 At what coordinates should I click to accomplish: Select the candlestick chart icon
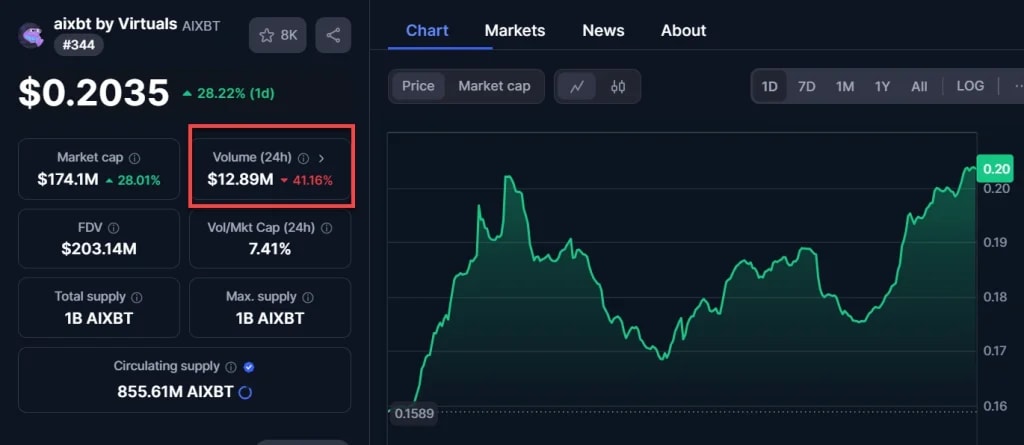tap(618, 86)
